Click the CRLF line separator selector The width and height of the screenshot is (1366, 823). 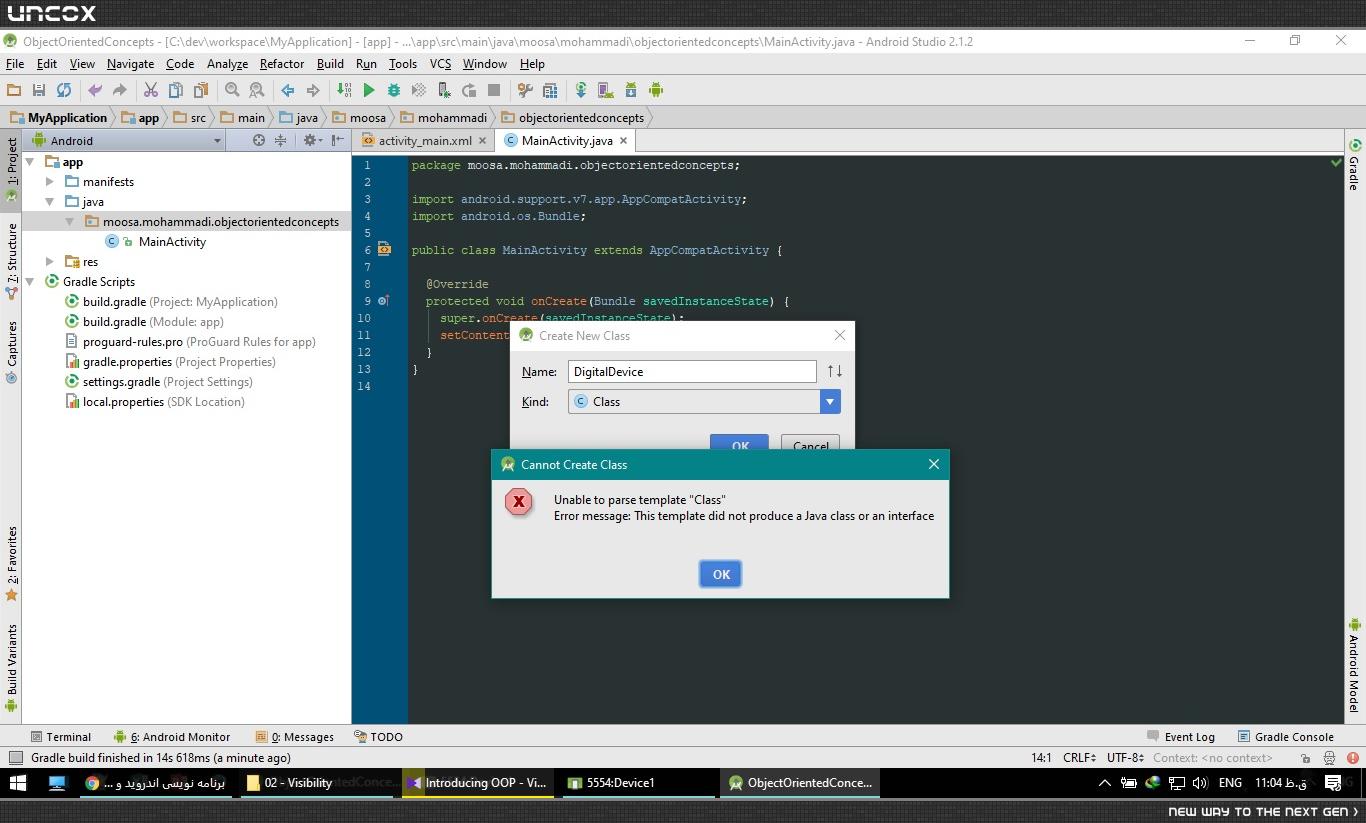click(1079, 758)
